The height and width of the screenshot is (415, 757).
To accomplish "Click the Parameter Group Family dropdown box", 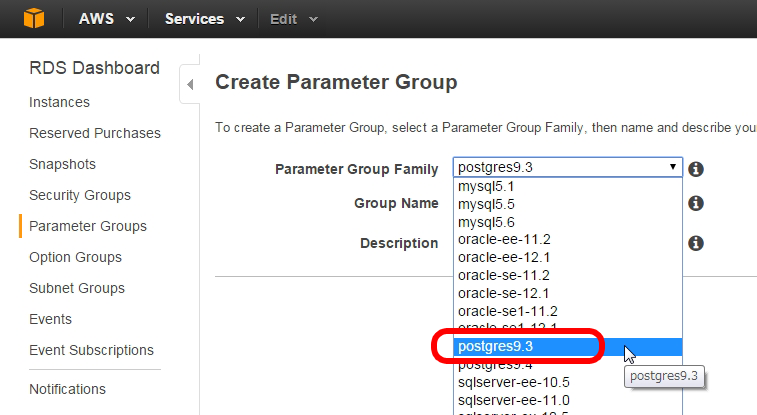I will 568,167.
